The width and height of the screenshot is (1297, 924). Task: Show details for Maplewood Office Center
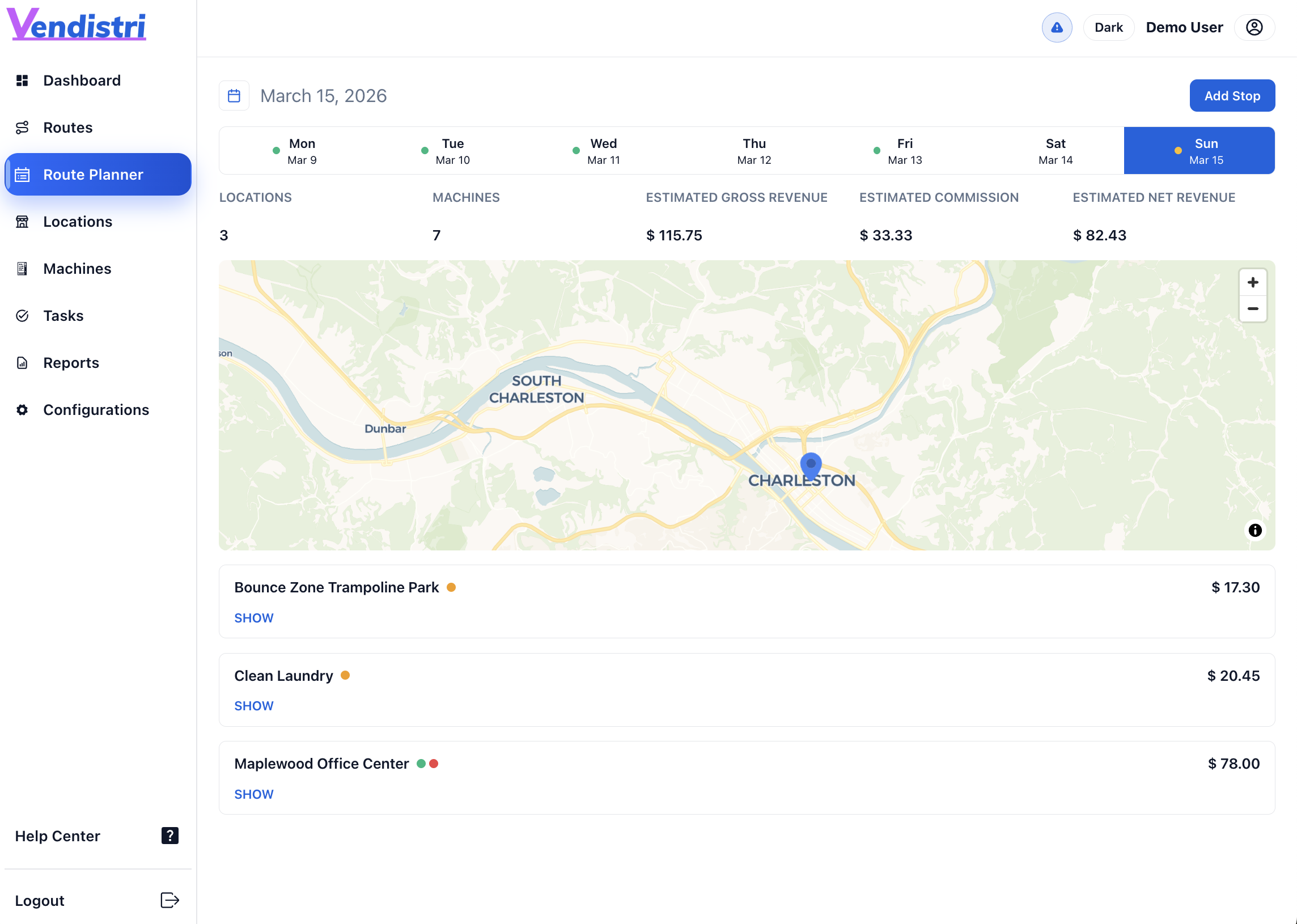[x=254, y=794]
